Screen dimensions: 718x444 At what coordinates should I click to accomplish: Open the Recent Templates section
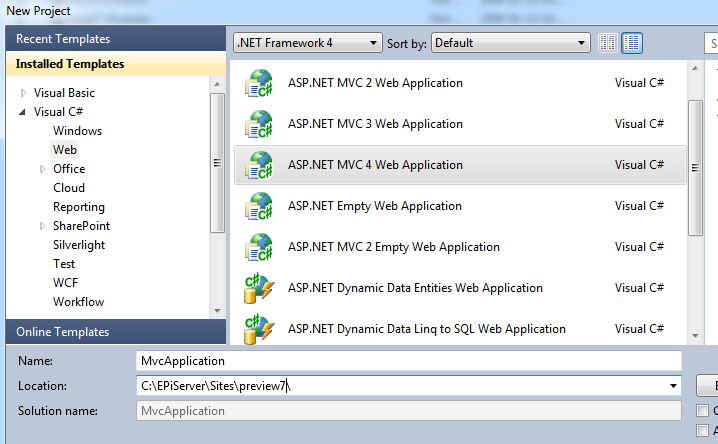pyautogui.click(x=62, y=39)
